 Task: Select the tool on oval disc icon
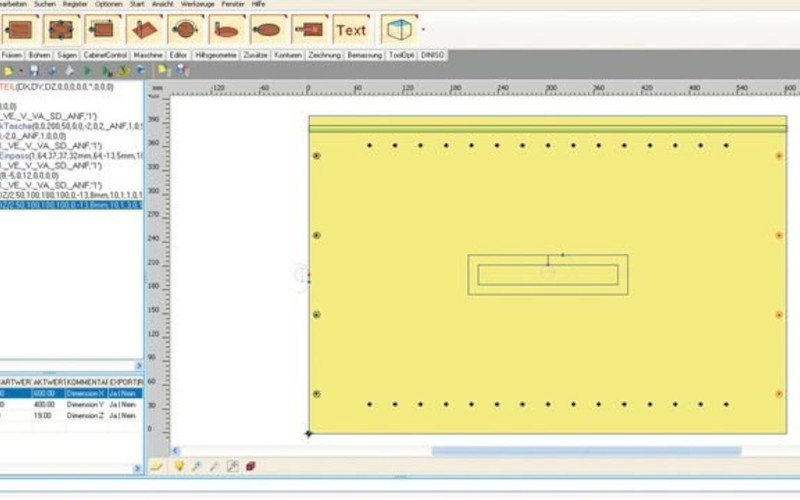[x=227, y=30]
